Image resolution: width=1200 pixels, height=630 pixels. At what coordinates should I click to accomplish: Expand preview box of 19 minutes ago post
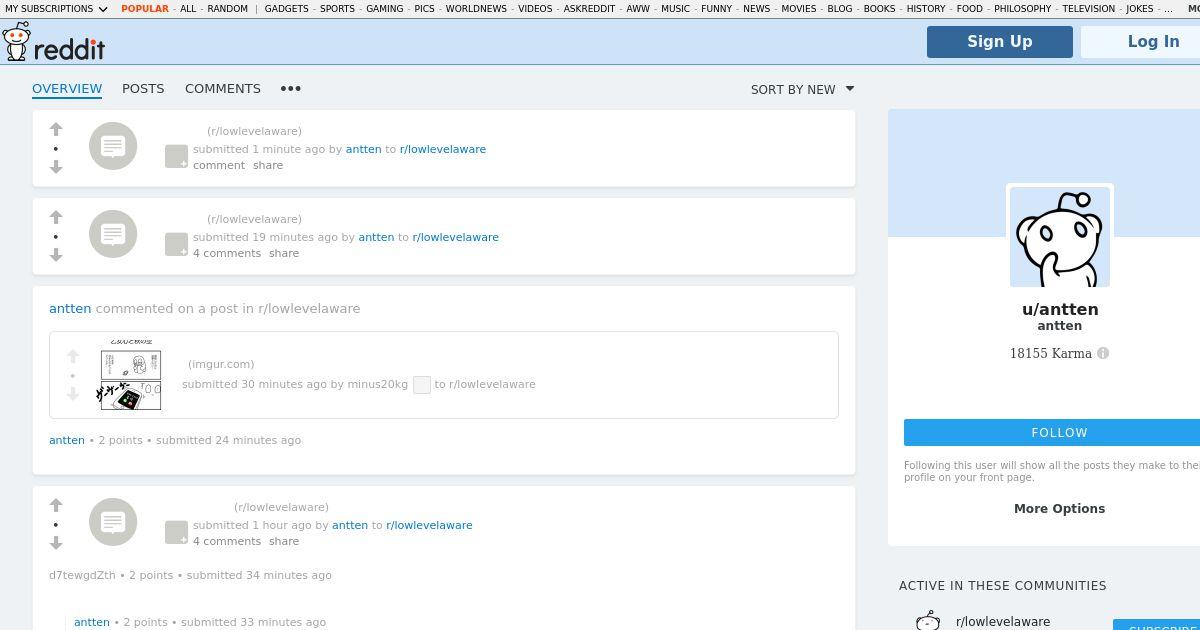click(176, 244)
